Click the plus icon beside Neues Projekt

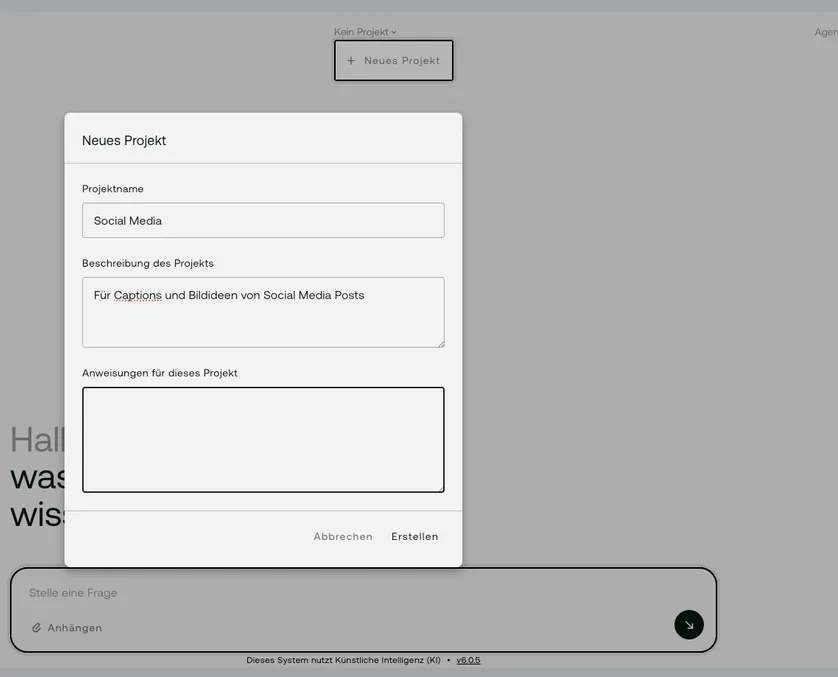[351, 61]
